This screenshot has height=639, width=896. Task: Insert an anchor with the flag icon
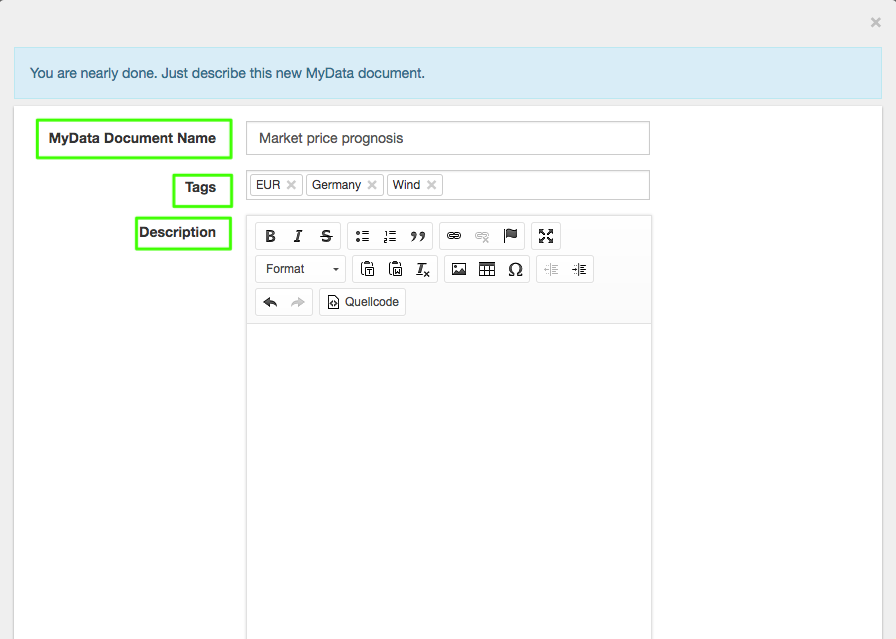click(x=510, y=236)
